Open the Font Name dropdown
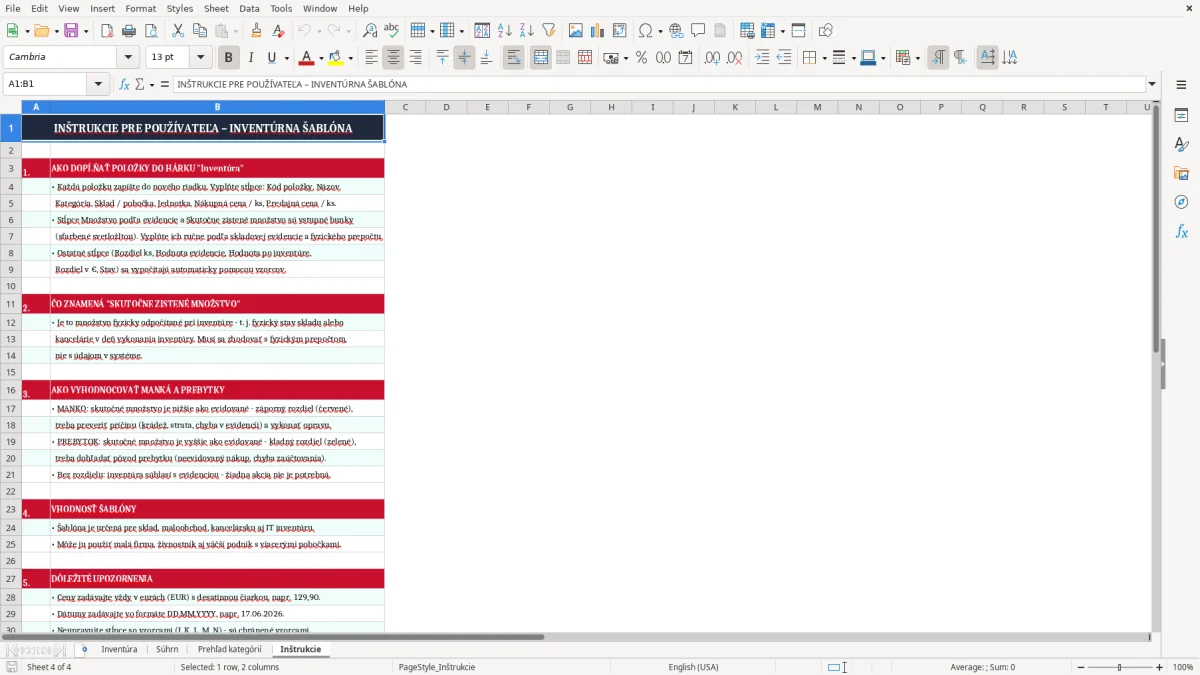This screenshot has width=1200, height=675. coord(127,57)
